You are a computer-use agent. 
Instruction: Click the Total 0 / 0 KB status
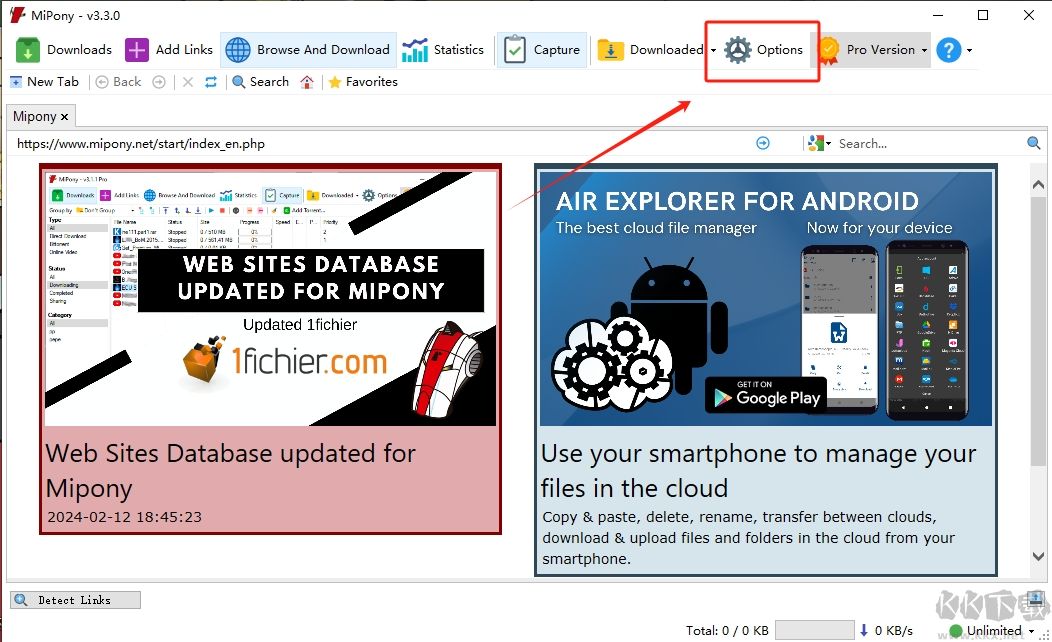(x=727, y=631)
